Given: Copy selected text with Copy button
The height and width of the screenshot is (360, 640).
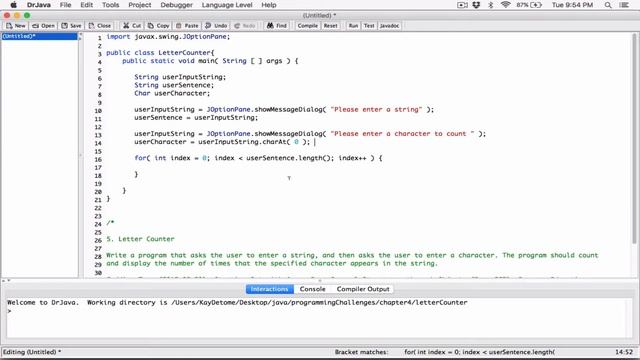Looking at the screenshot, I should (158, 26).
